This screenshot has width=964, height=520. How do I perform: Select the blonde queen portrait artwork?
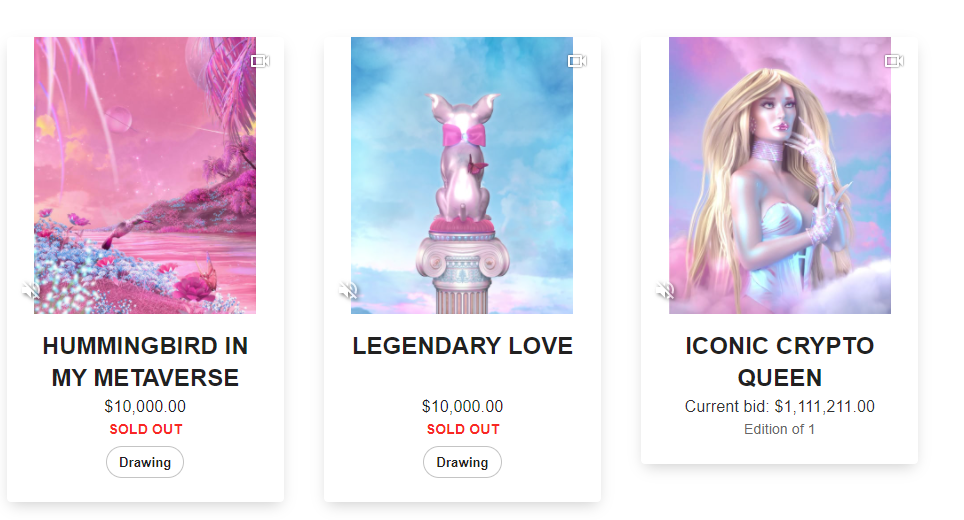pyautogui.click(x=780, y=175)
